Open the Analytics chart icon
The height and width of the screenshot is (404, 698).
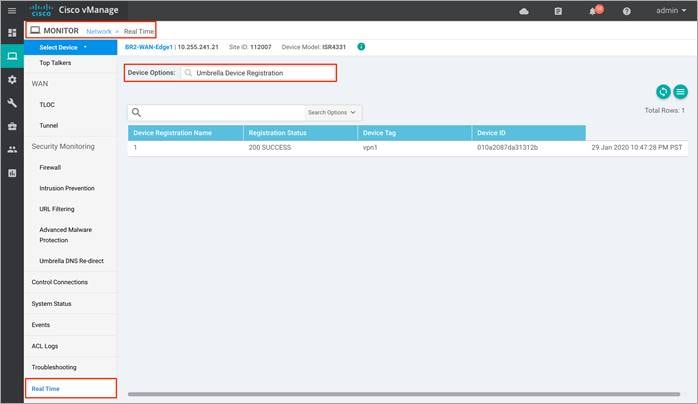pos(12,173)
